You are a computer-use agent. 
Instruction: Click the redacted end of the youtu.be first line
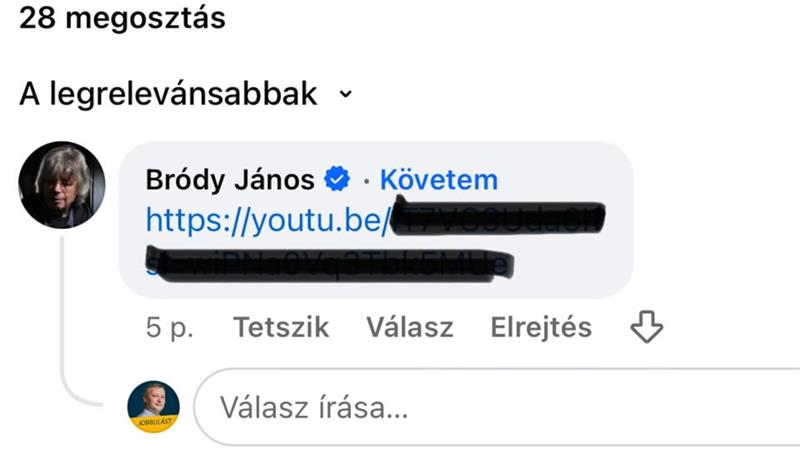499,218
